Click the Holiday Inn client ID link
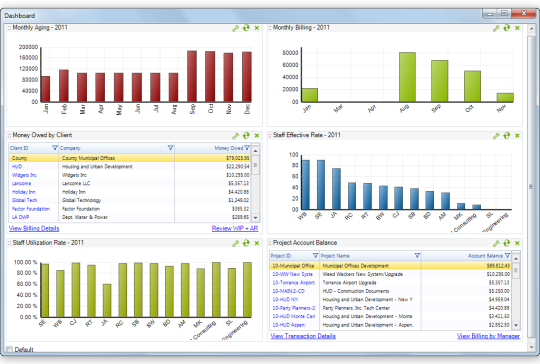The height and width of the screenshot is (364, 540). [x=24, y=192]
